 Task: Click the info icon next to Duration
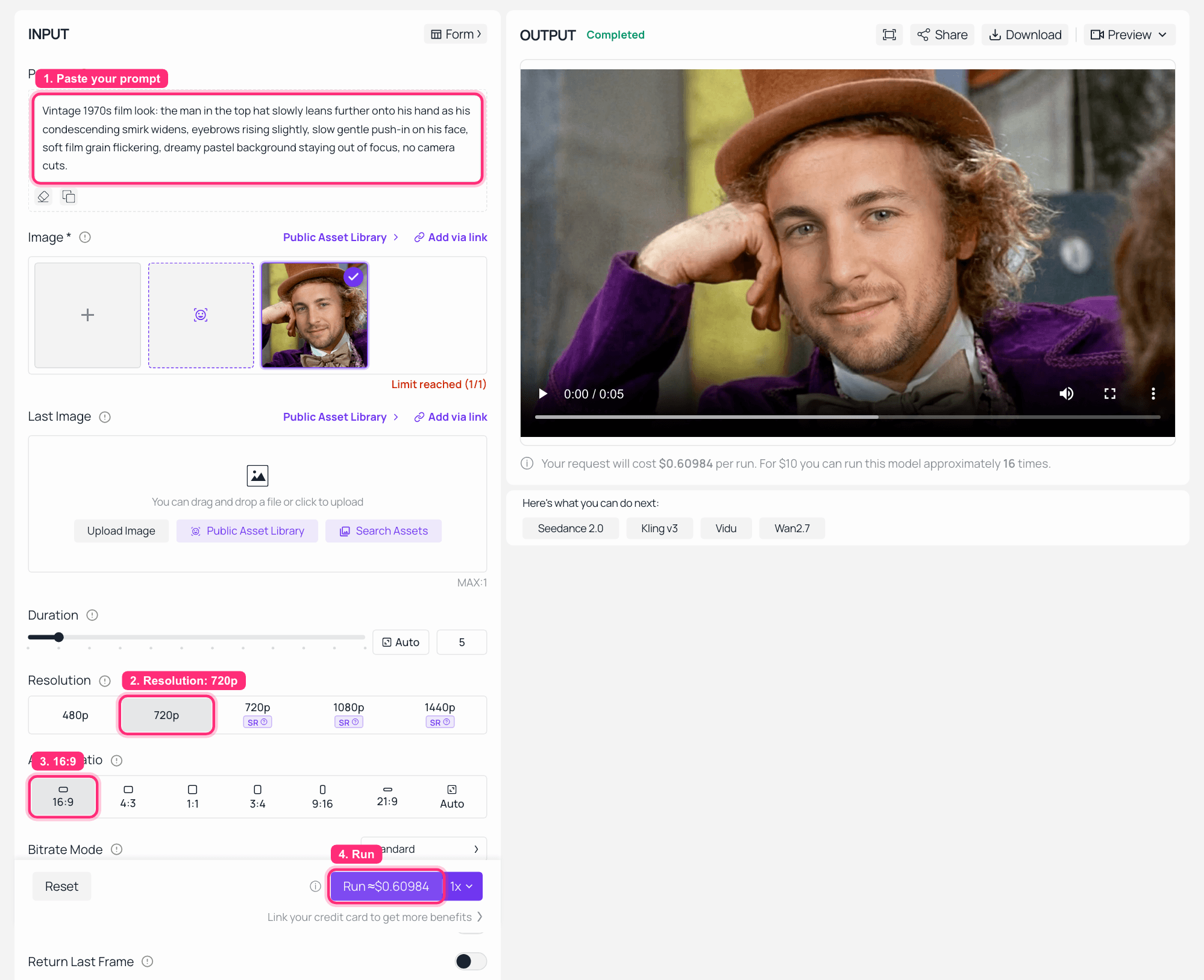[x=92, y=615]
